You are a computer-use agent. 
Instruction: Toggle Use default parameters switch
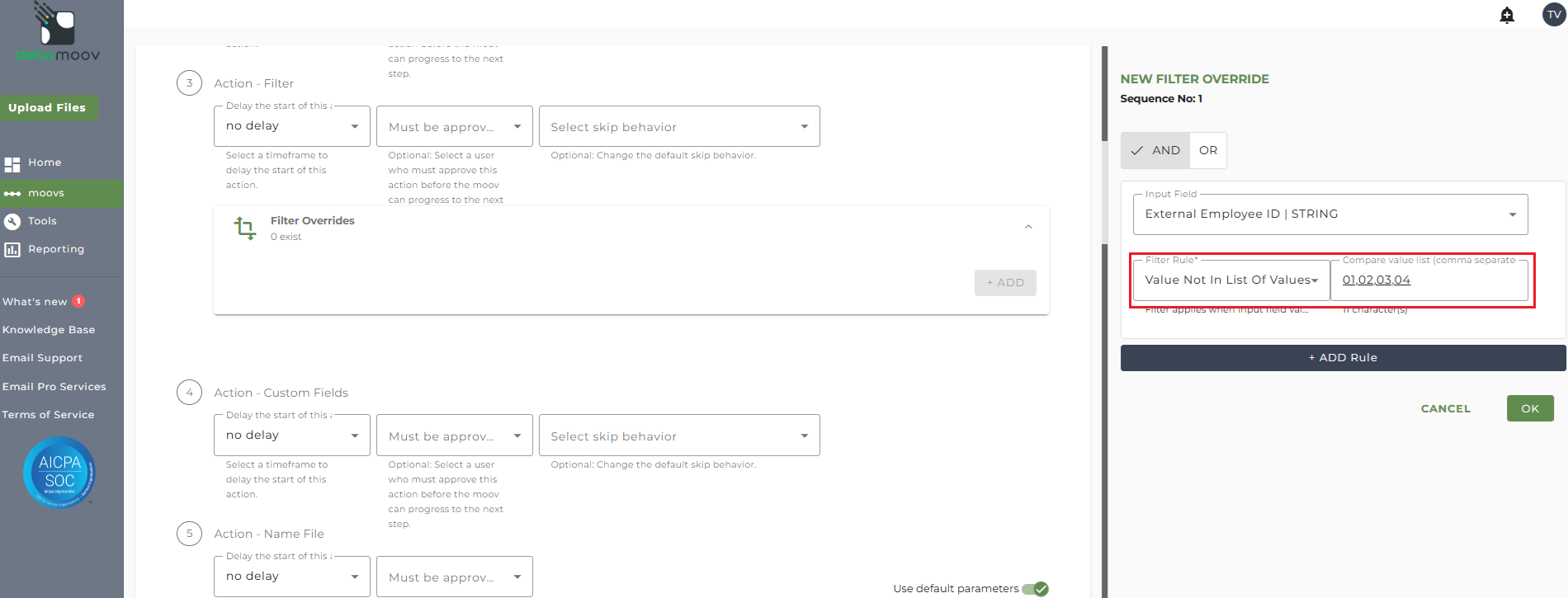1035,589
